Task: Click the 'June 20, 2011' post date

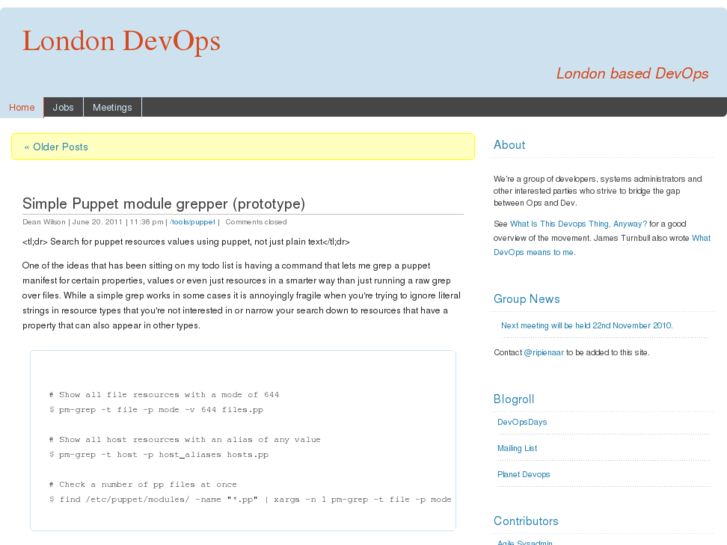Action: pyautogui.click(x=97, y=222)
